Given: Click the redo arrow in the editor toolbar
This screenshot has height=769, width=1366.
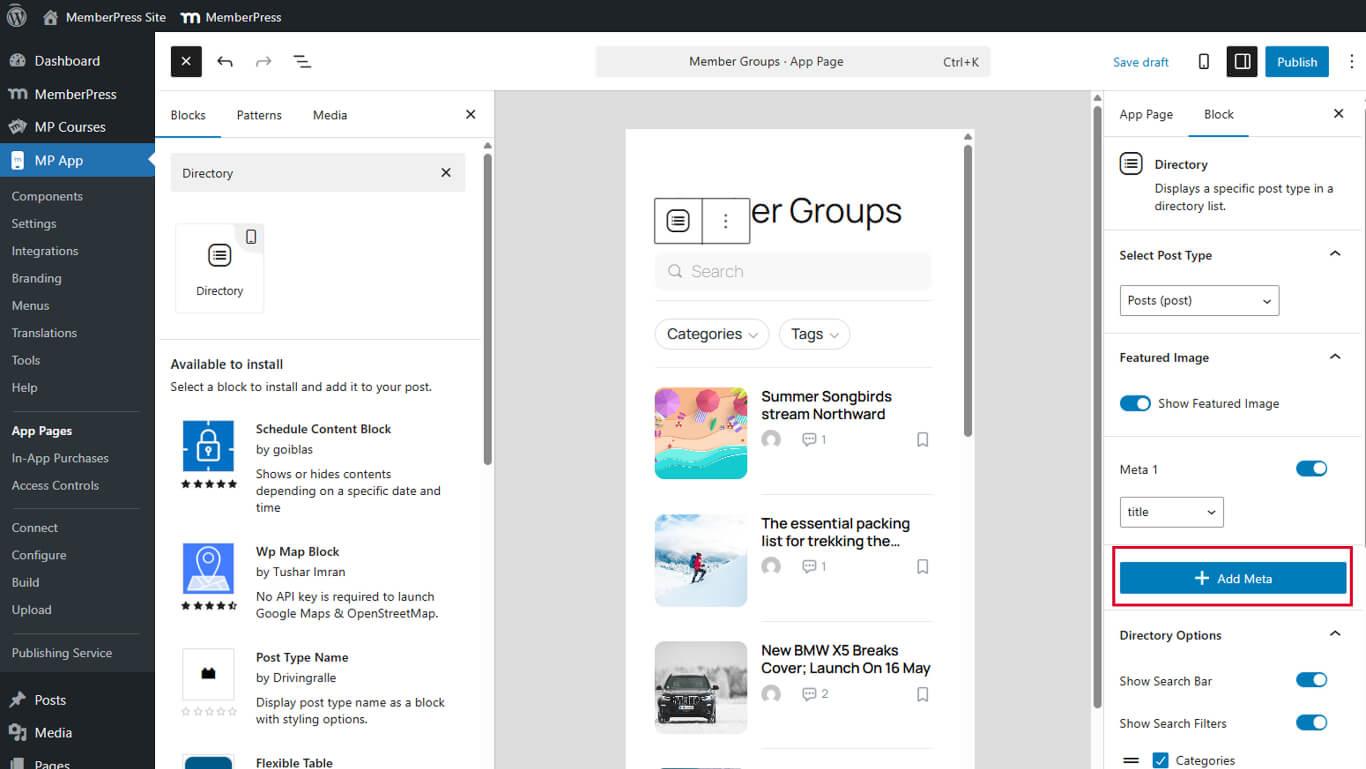Looking at the screenshot, I should coord(263,61).
